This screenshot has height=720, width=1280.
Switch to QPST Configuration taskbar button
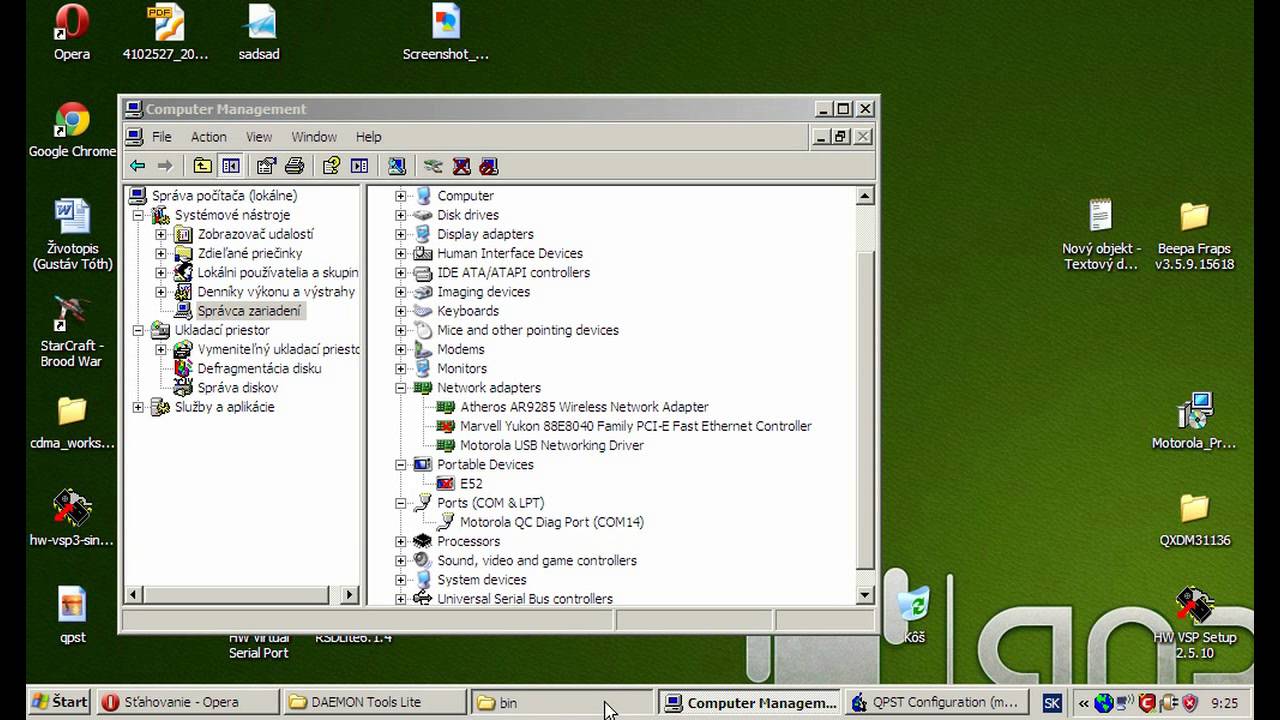[x=936, y=702]
